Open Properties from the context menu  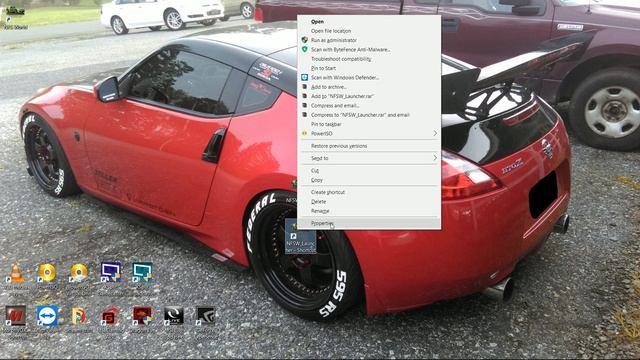[369, 223]
